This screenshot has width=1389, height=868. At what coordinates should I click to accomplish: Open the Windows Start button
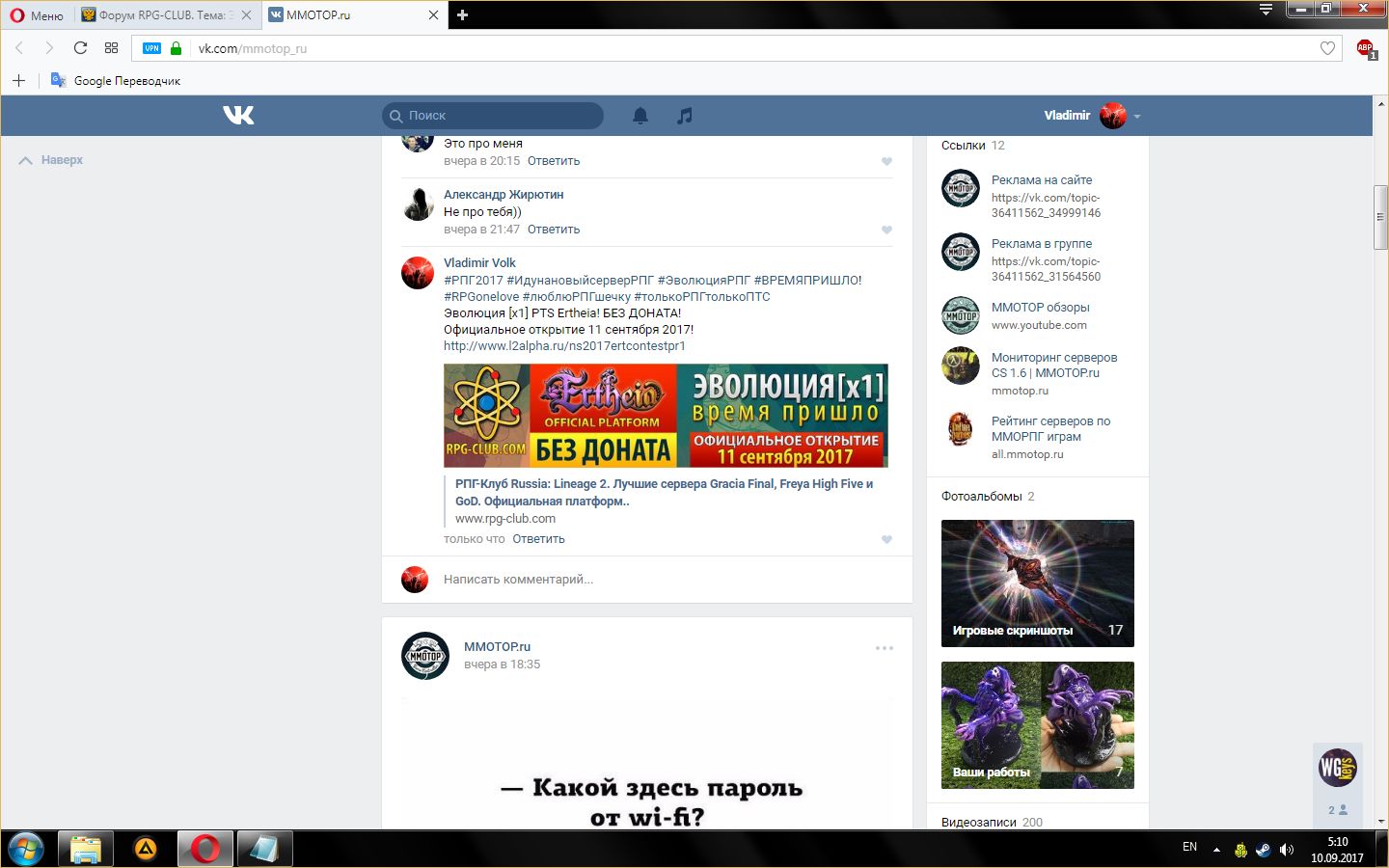[x=26, y=849]
